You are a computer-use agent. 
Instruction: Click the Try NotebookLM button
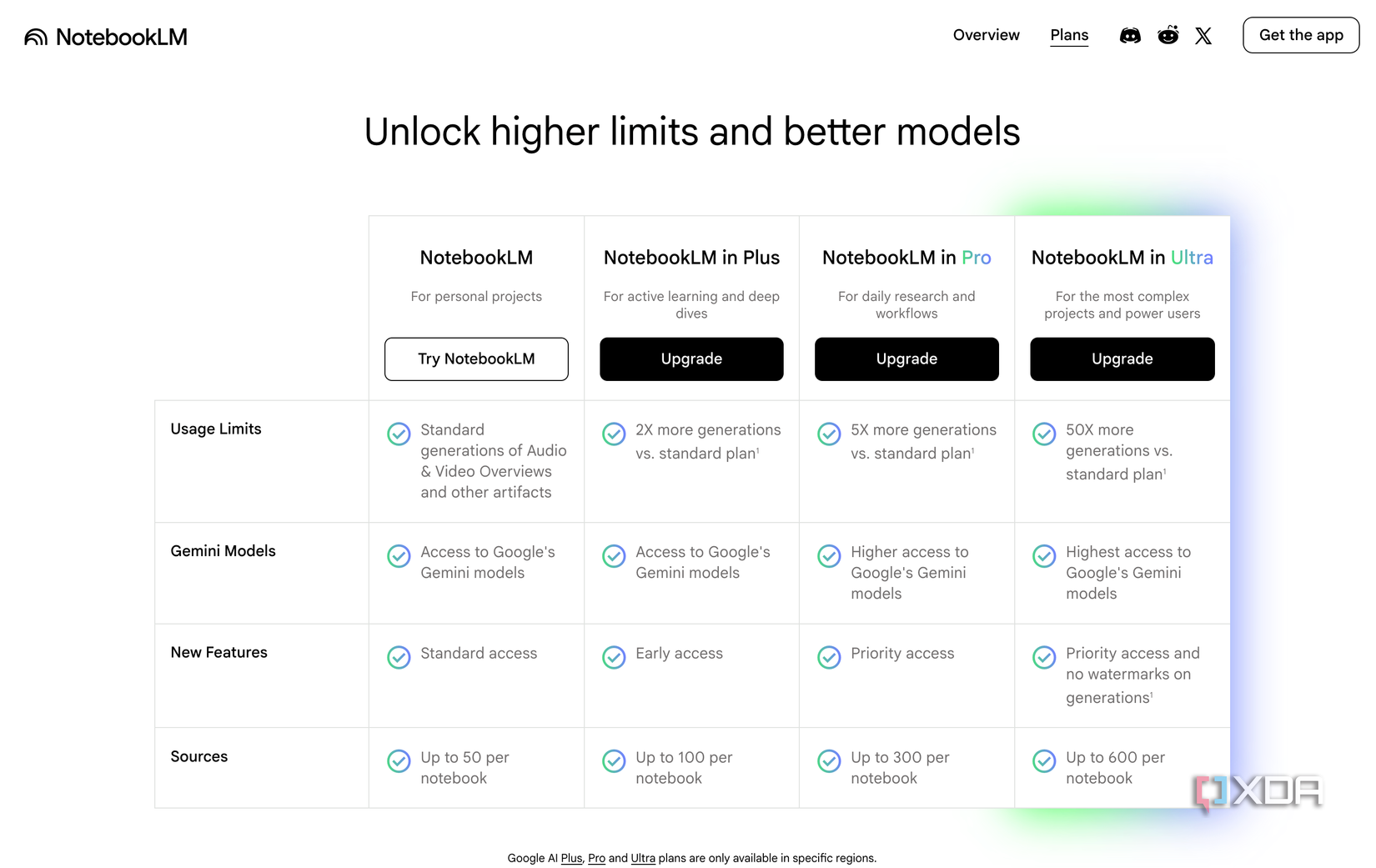click(x=476, y=359)
